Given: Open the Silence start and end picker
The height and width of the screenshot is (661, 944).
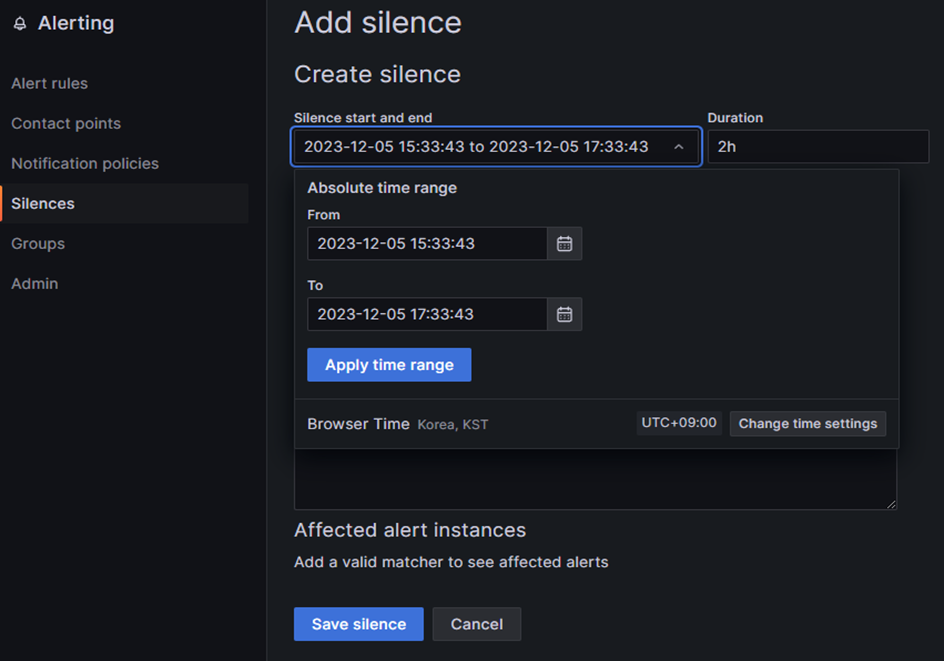Looking at the screenshot, I should 496,147.
